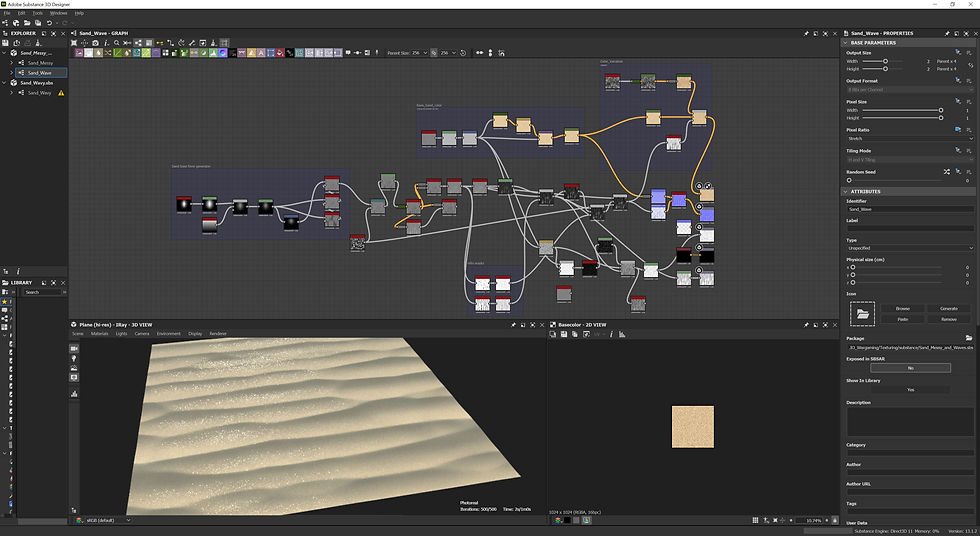Click the Random Seed shuffle icon

pyautogui.click(x=947, y=172)
